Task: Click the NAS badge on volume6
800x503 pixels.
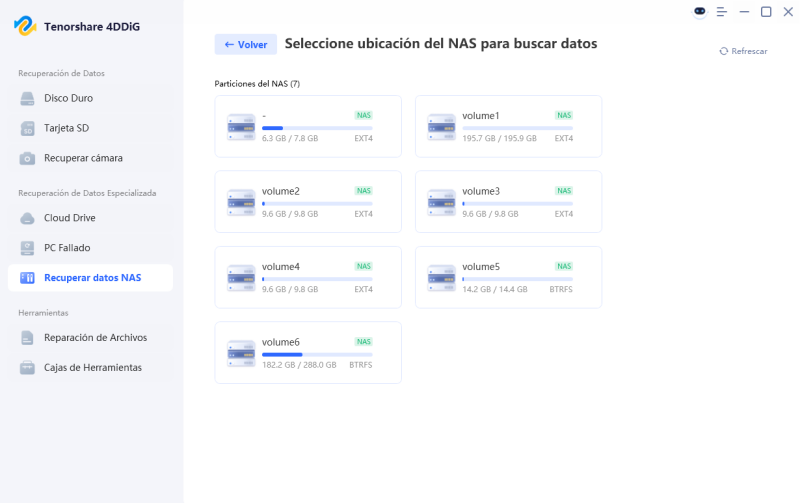Action: [364, 342]
